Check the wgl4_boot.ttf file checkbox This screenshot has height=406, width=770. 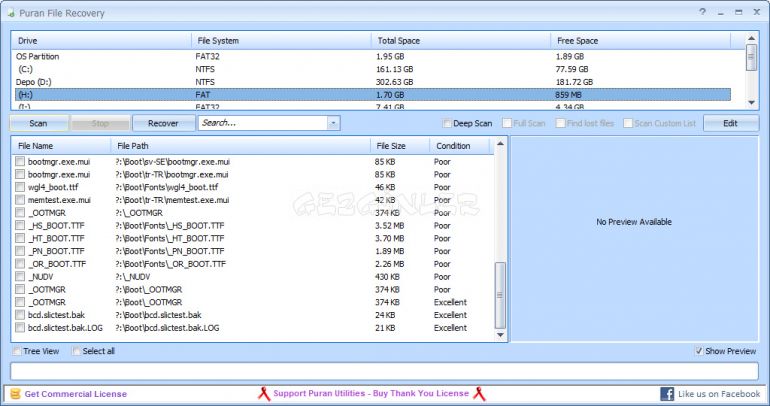(20, 187)
